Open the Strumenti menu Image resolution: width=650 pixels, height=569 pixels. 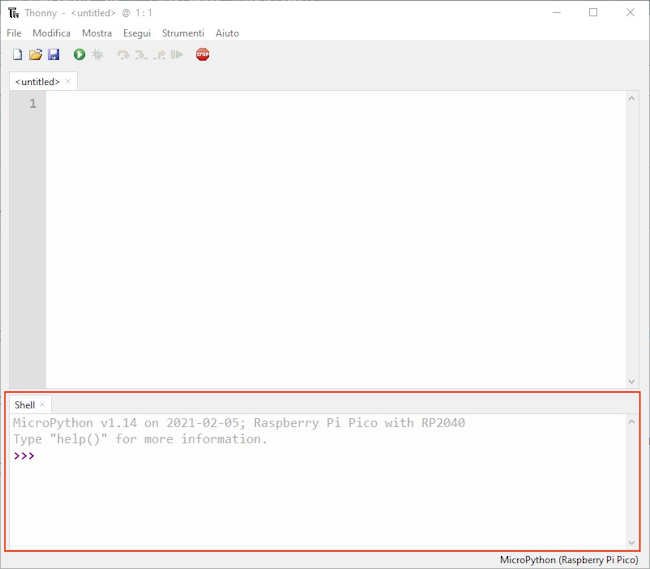[183, 33]
